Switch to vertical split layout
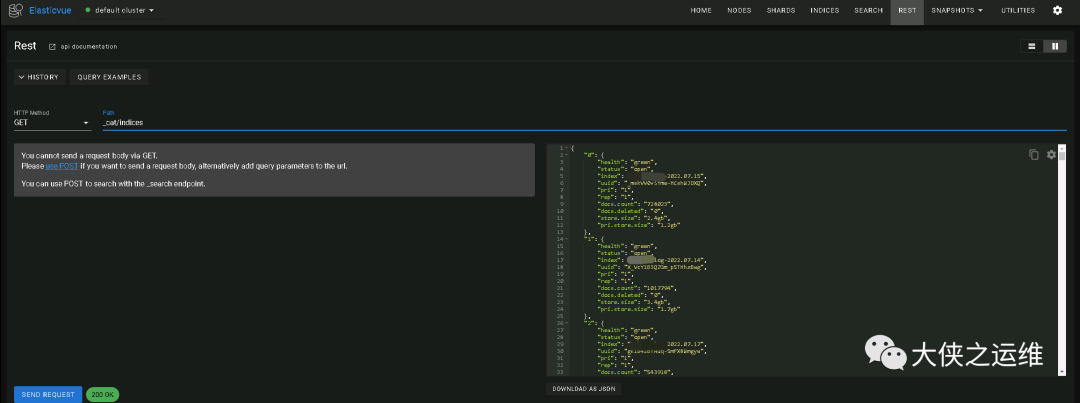The height and width of the screenshot is (403, 1080). coord(1053,46)
